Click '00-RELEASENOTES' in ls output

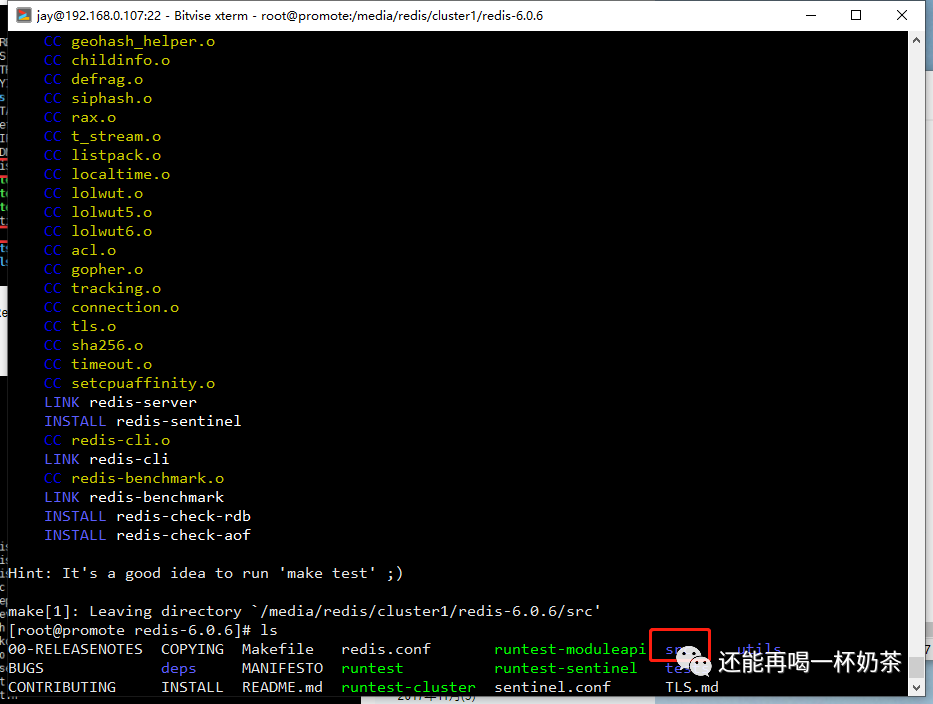(x=76, y=650)
